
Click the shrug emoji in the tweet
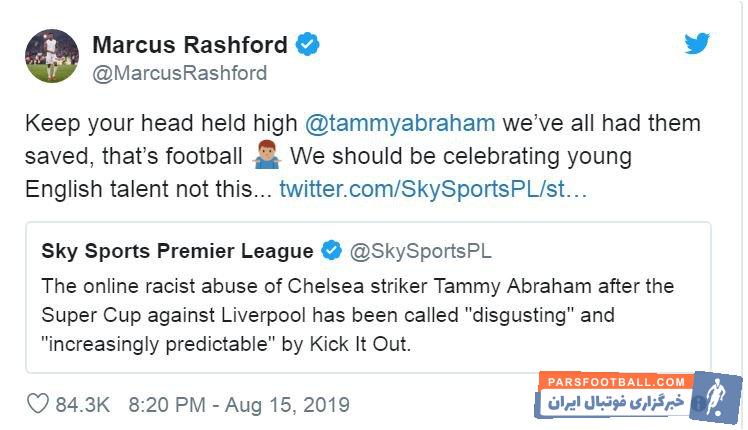coord(264,157)
